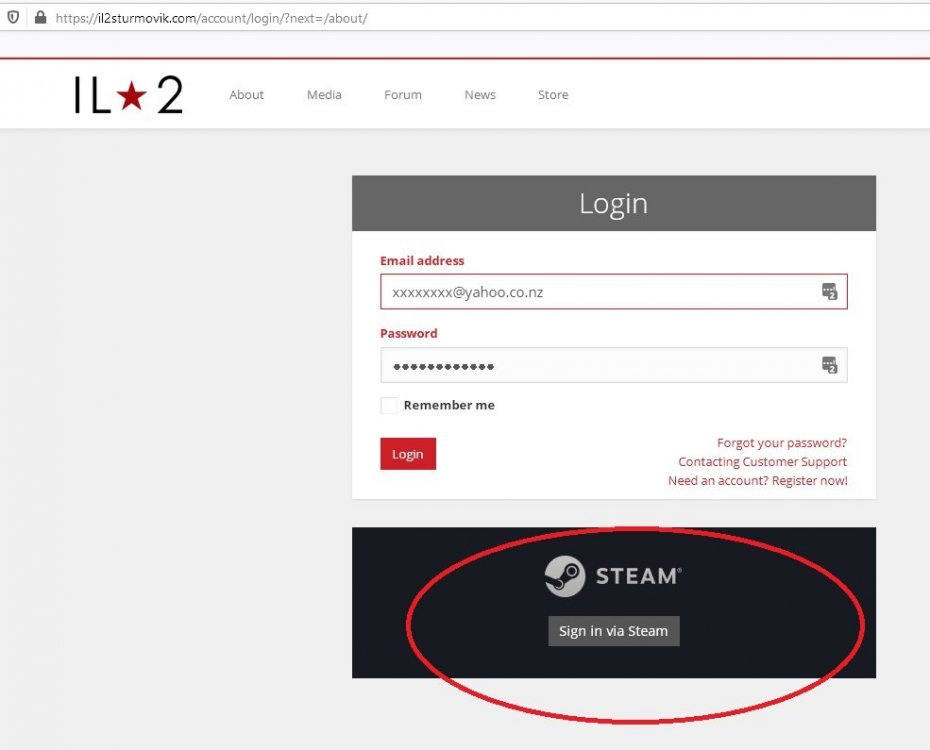Open the Forgot your password link
Viewport: 930px width, 750px height.
click(x=782, y=443)
